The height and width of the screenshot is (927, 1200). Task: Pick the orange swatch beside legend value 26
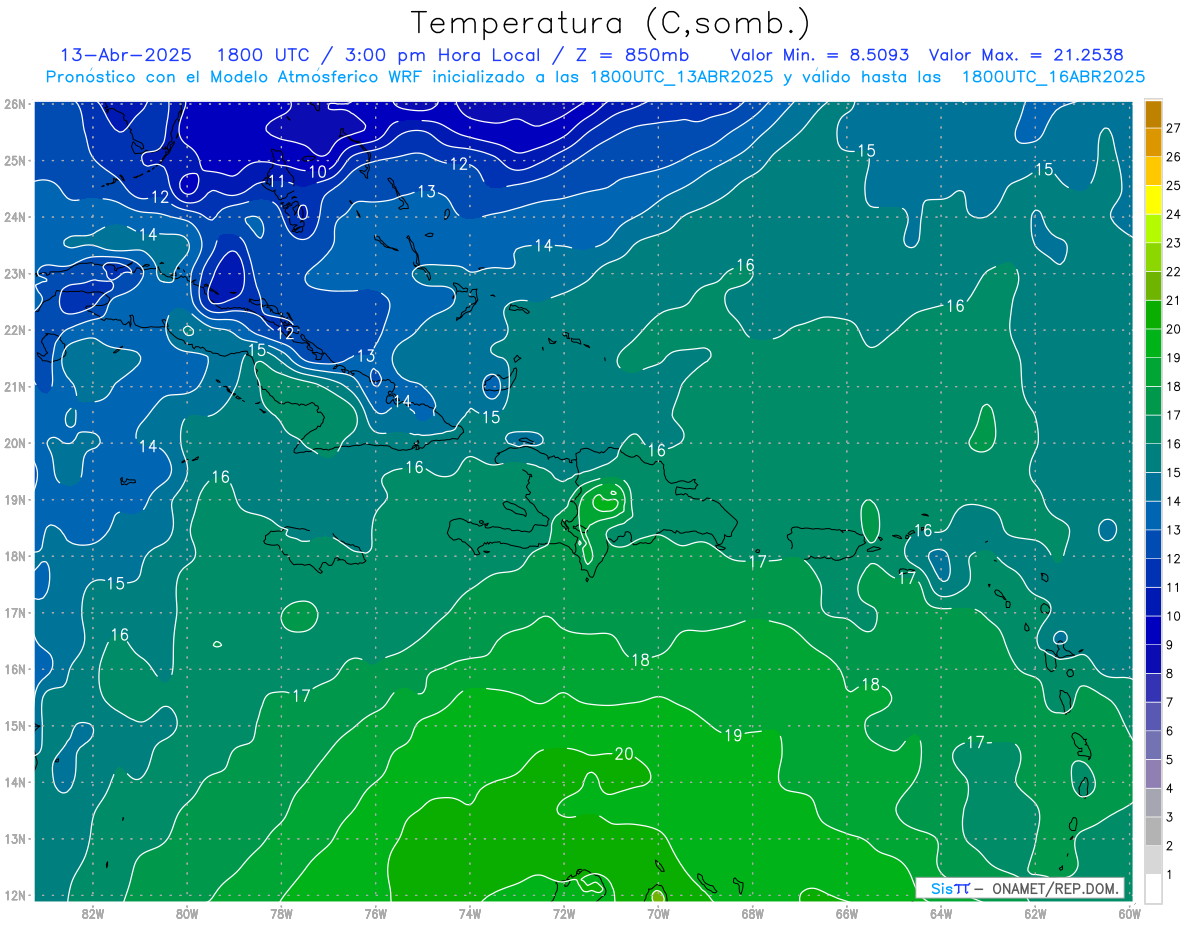point(1153,143)
